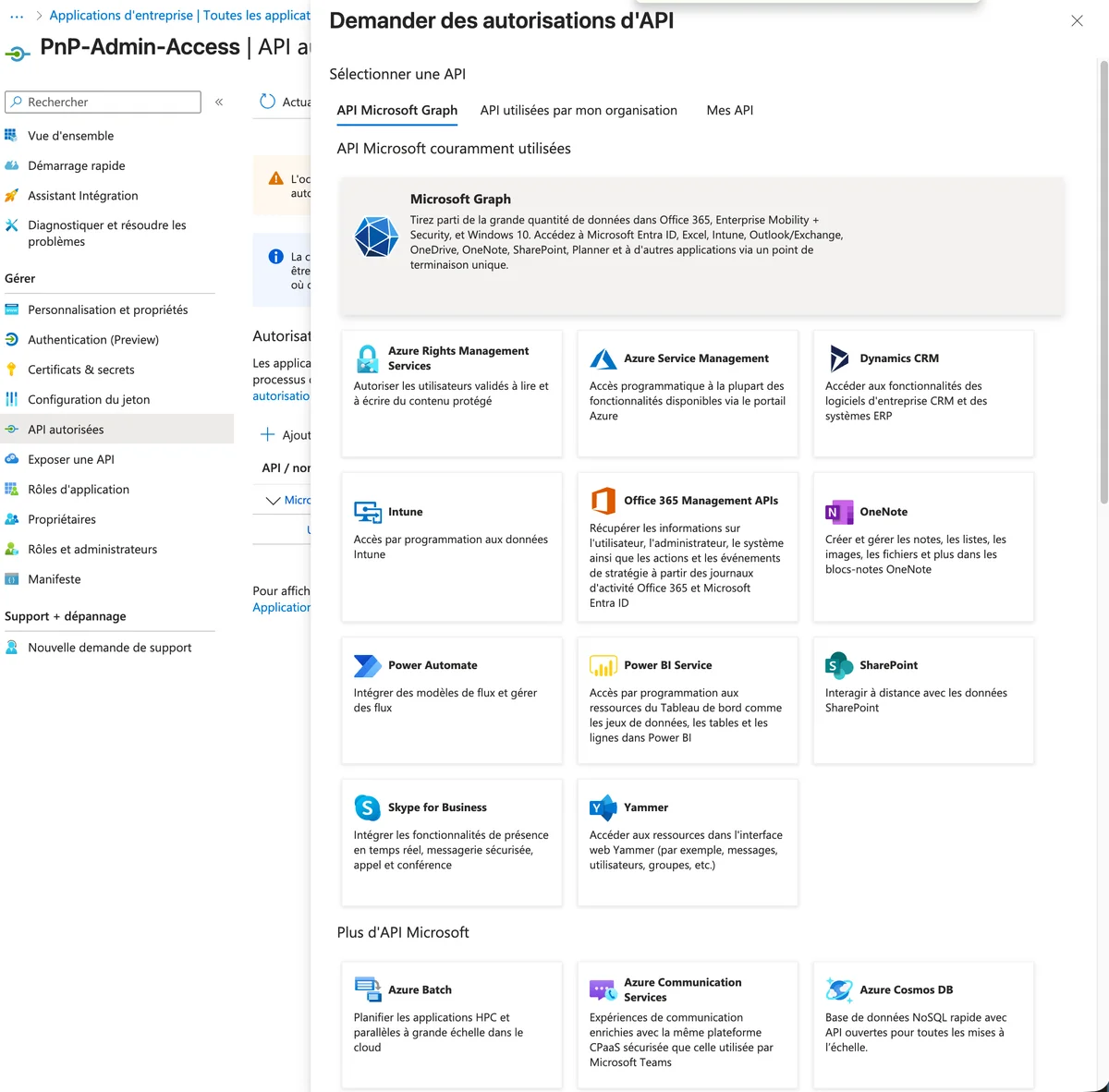Collapse the sidebar with the double chevron
The width and height of the screenshot is (1109, 1092).
click(219, 102)
